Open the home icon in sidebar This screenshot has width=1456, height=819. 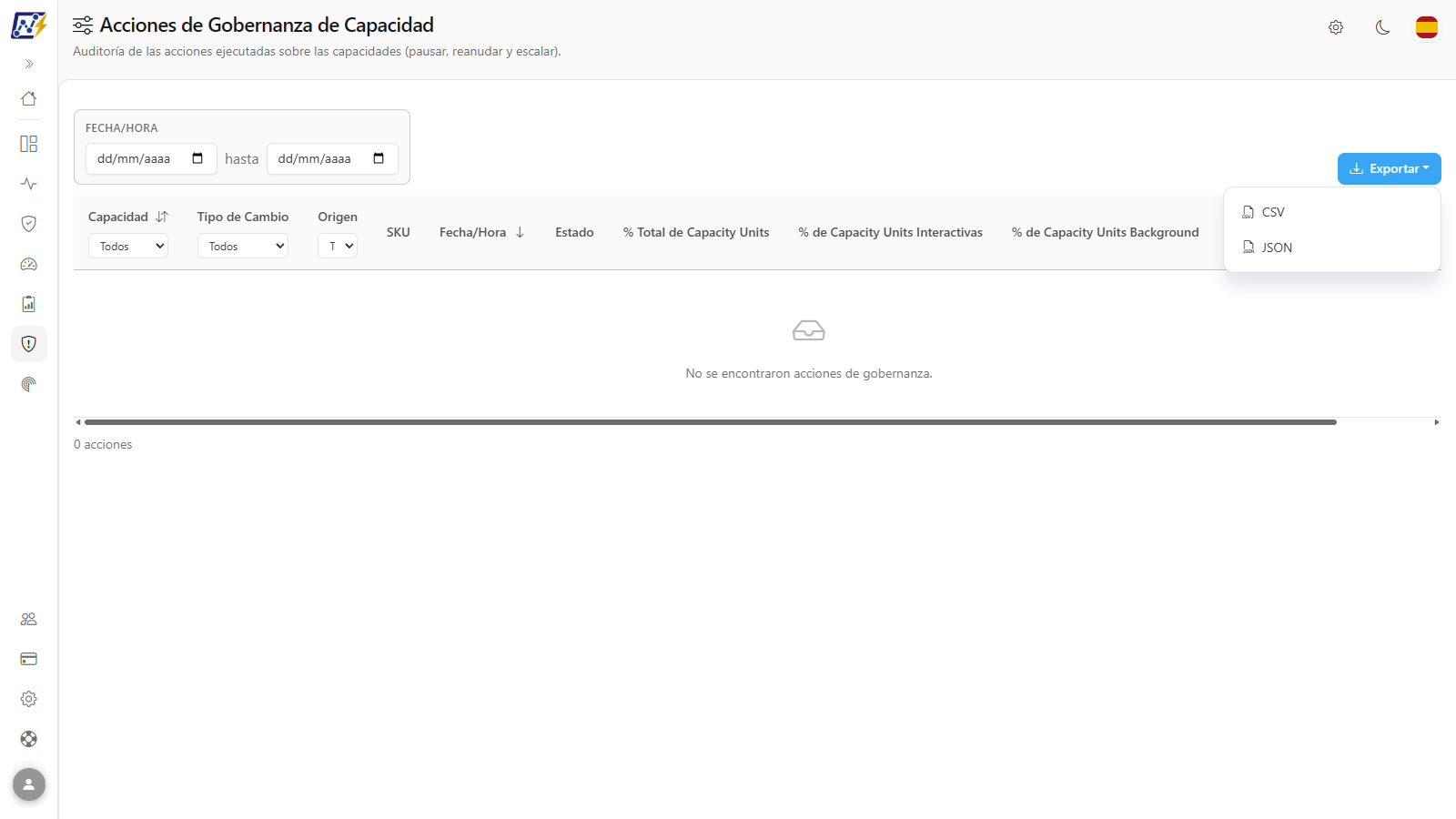pos(29,98)
